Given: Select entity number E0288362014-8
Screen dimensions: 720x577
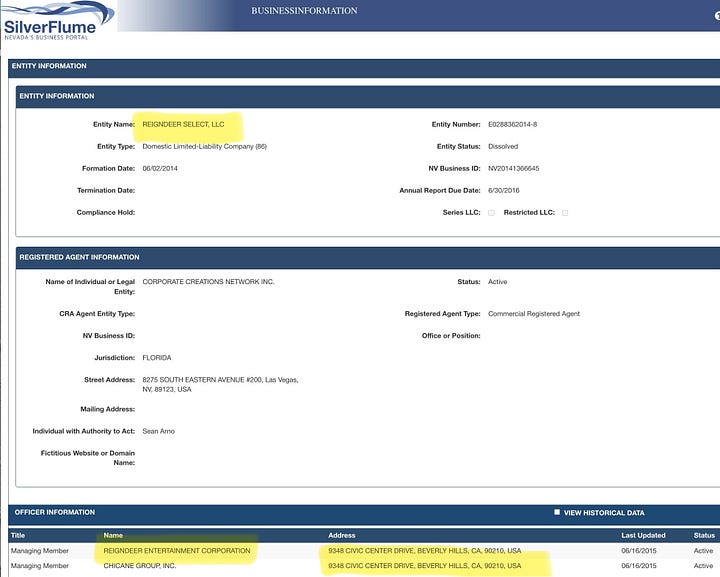Looking at the screenshot, I should [x=512, y=124].
